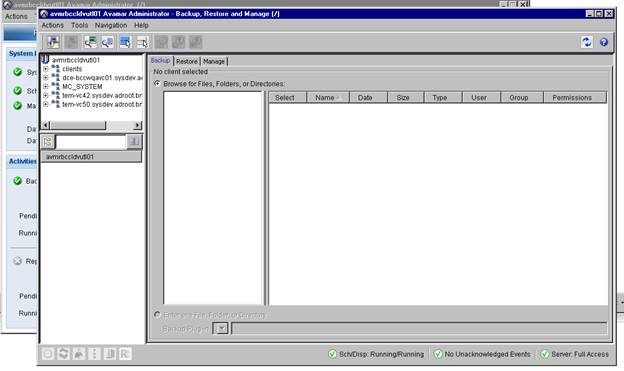Click green check icon beside Sch/Disp status
This screenshot has width=624, height=371.
point(332,354)
